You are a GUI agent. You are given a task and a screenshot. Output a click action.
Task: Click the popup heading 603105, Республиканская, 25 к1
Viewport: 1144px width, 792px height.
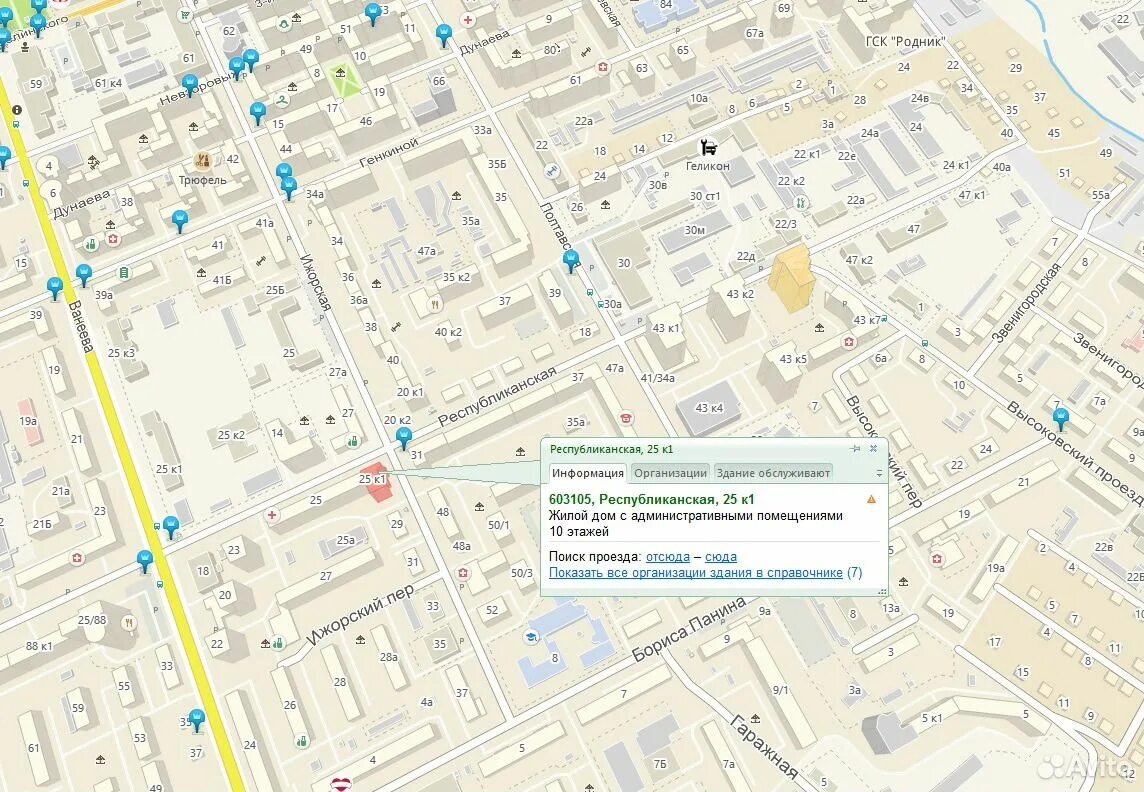[x=652, y=500]
